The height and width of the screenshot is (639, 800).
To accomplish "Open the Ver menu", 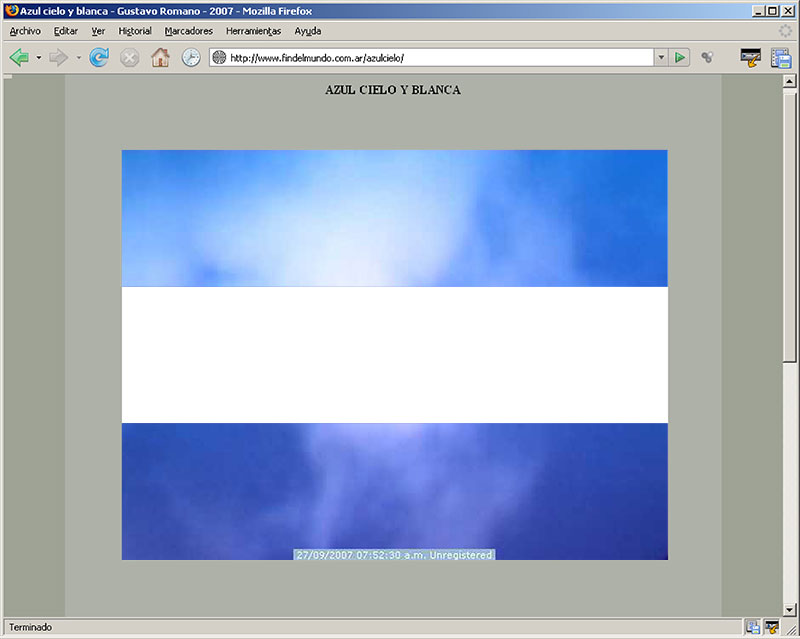I will pyautogui.click(x=98, y=31).
